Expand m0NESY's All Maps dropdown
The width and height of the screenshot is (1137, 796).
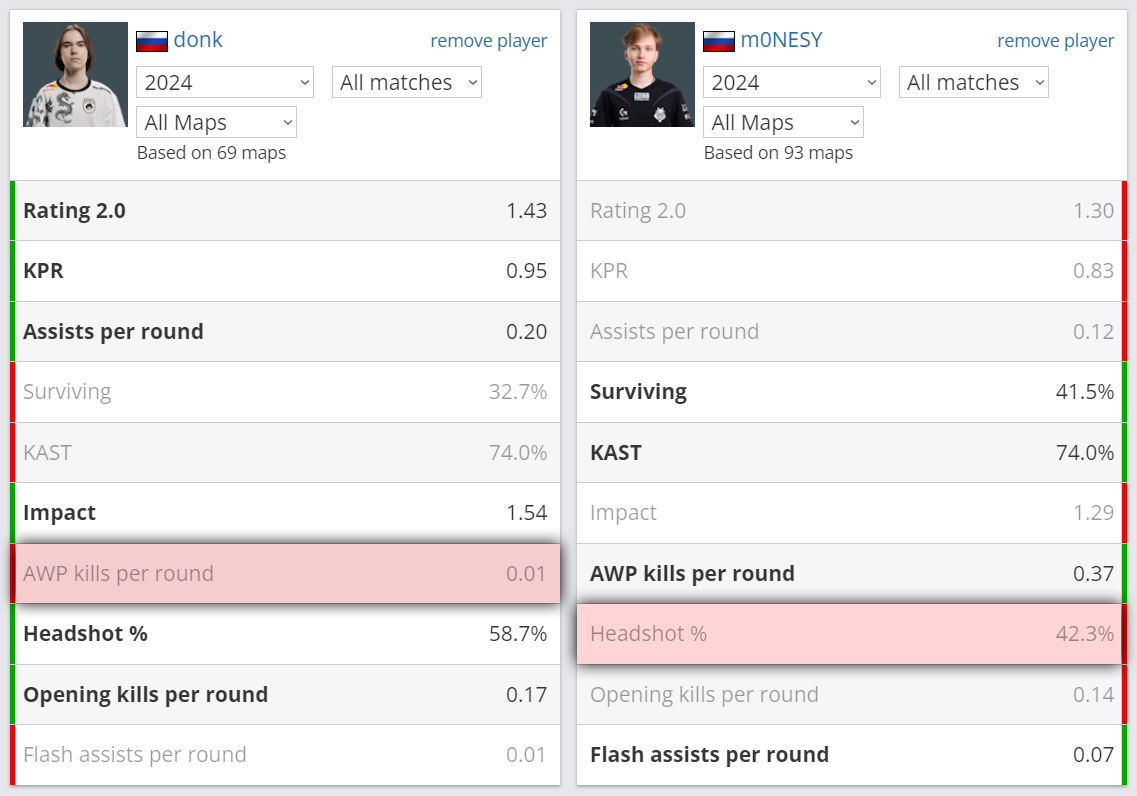784,123
